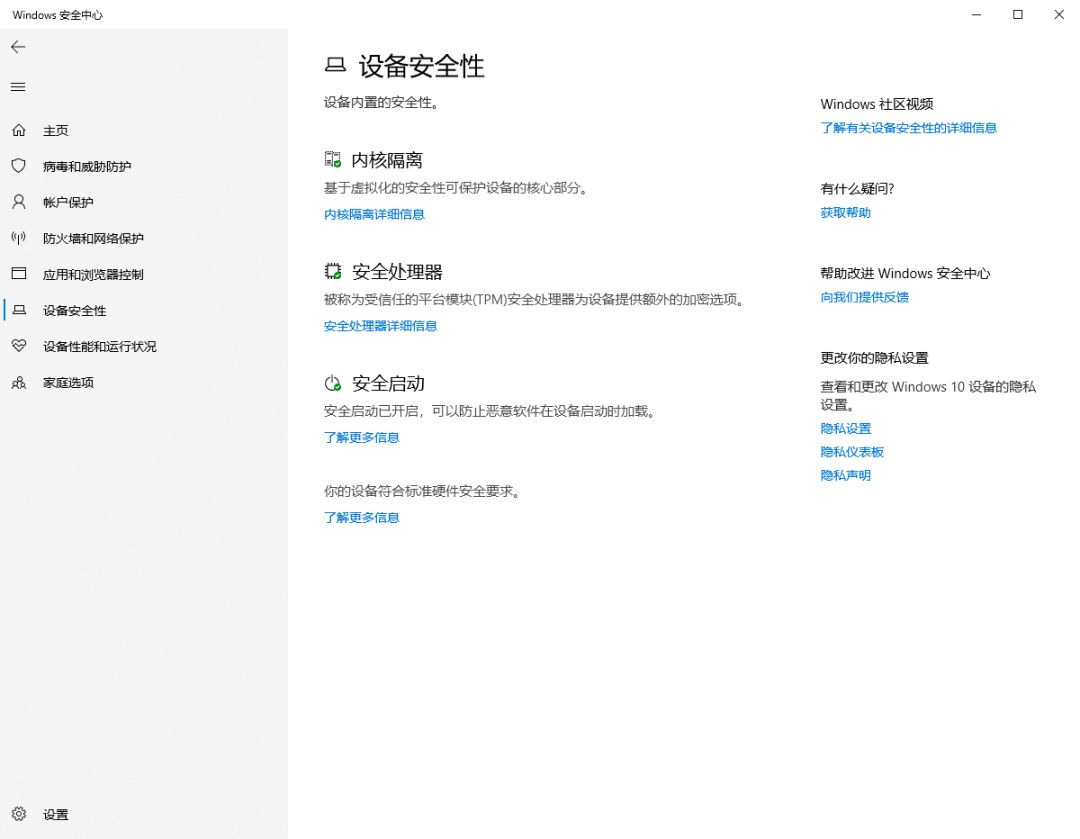Image resolution: width=1080 pixels, height=839 pixels.
Task: Close the Windows 安全中心 window
Action: tap(1059, 14)
